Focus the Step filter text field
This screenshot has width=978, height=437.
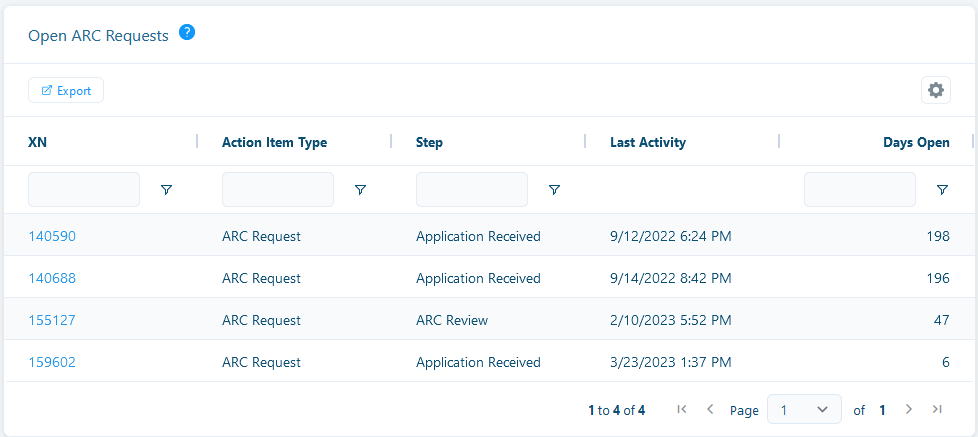[472, 190]
